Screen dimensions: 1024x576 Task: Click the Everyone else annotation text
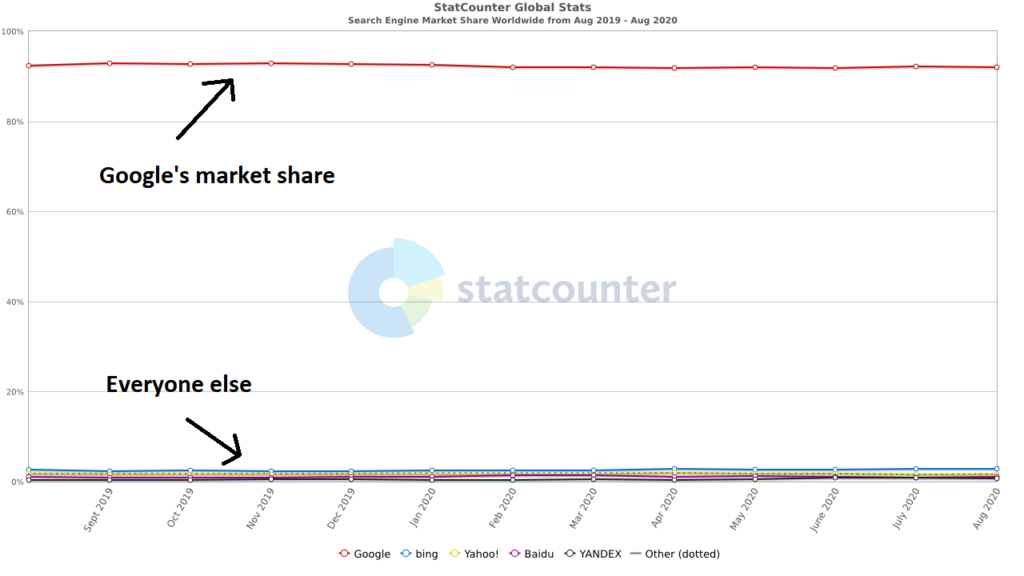179,384
